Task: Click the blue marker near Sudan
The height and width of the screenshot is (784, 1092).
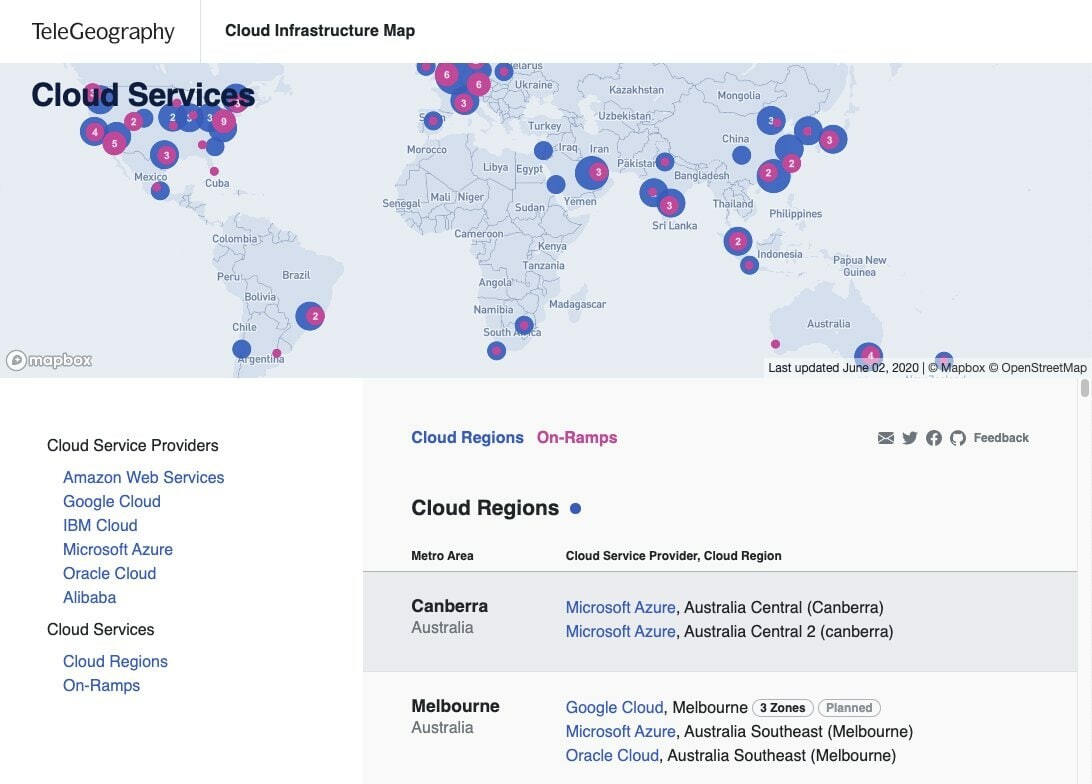Action: pyautogui.click(x=556, y=185)
